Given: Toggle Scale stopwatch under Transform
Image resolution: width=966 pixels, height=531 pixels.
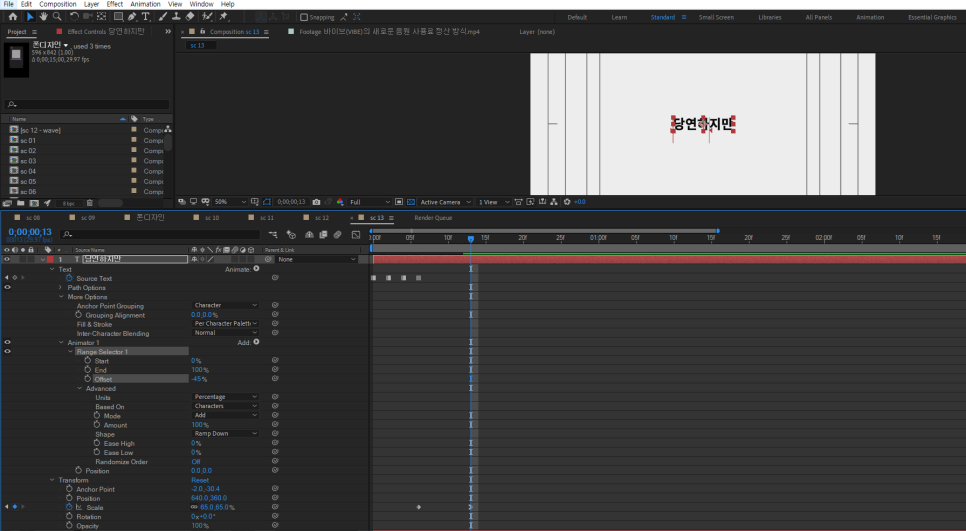Looking at the screenshot, I should (69, 507).
